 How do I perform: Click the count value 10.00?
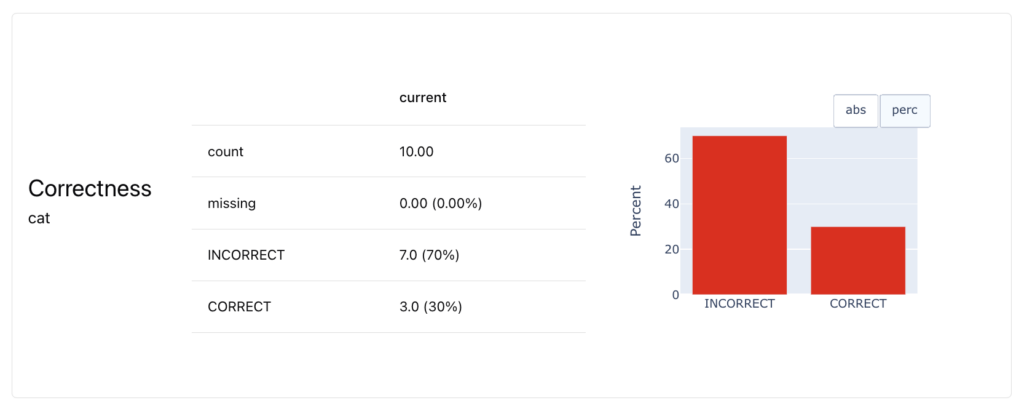416,152
